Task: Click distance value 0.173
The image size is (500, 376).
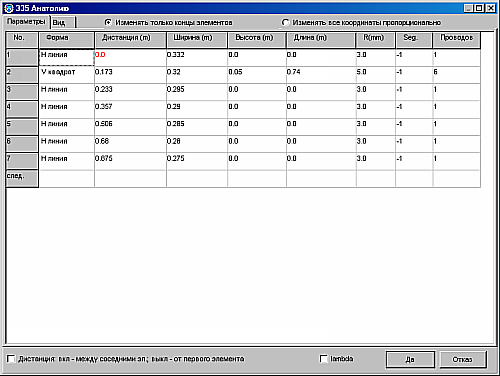Action: click(130, 75)
